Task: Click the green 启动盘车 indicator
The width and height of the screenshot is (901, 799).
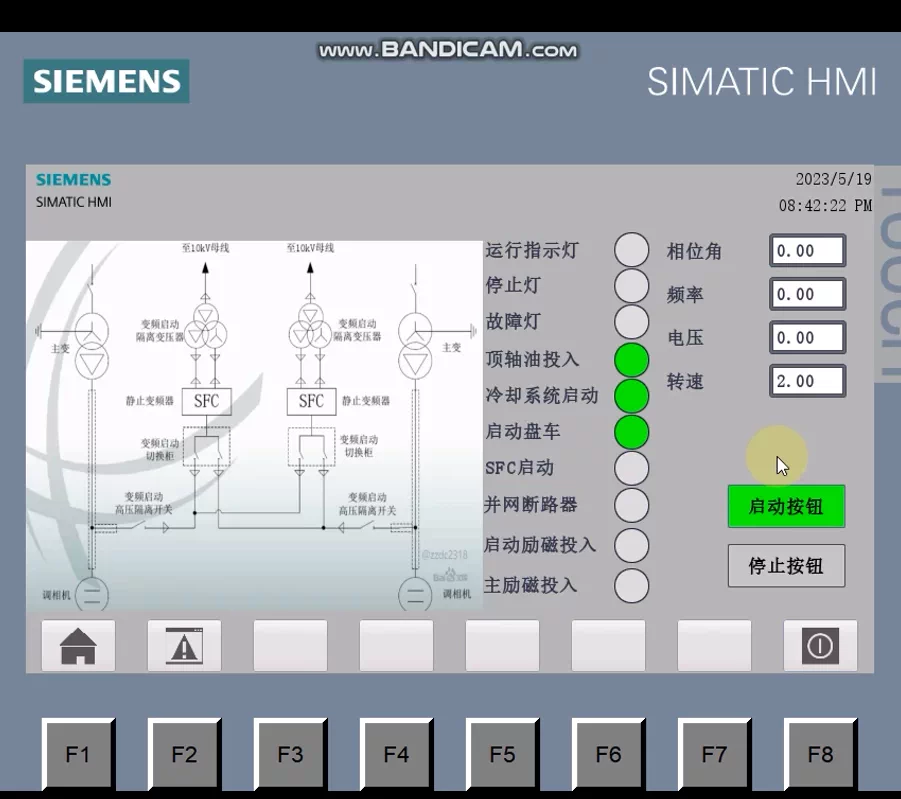Action: click(x=632, y=432)
